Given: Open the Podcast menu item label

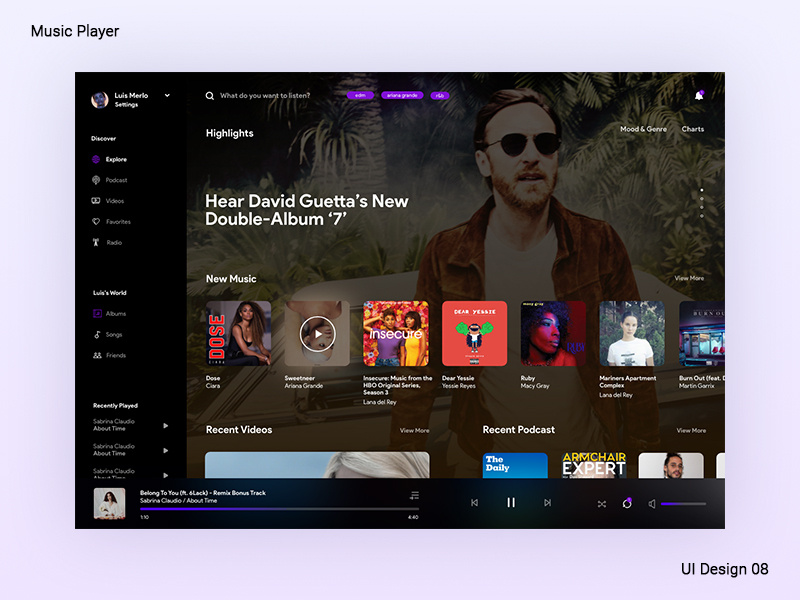Looking at the screenshot, I should pyautogui.click(x=116, y=180).
